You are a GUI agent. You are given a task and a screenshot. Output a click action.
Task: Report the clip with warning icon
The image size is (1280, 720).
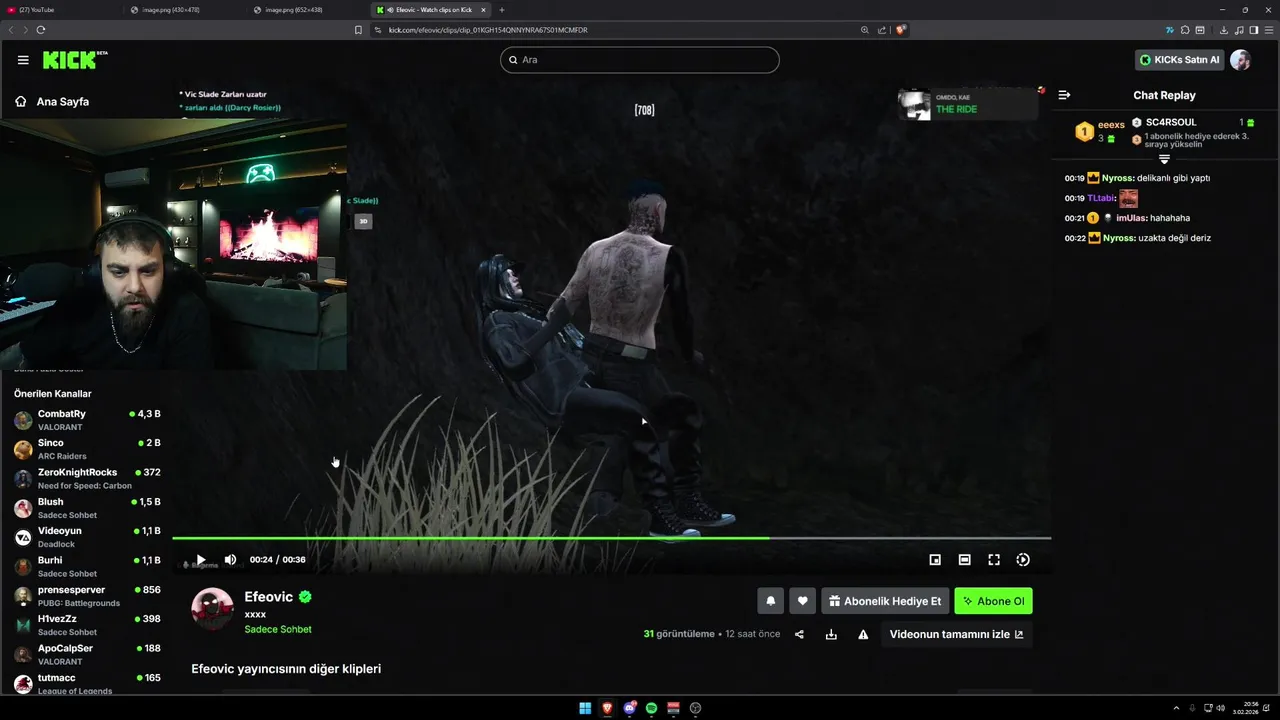coord(863,634)
